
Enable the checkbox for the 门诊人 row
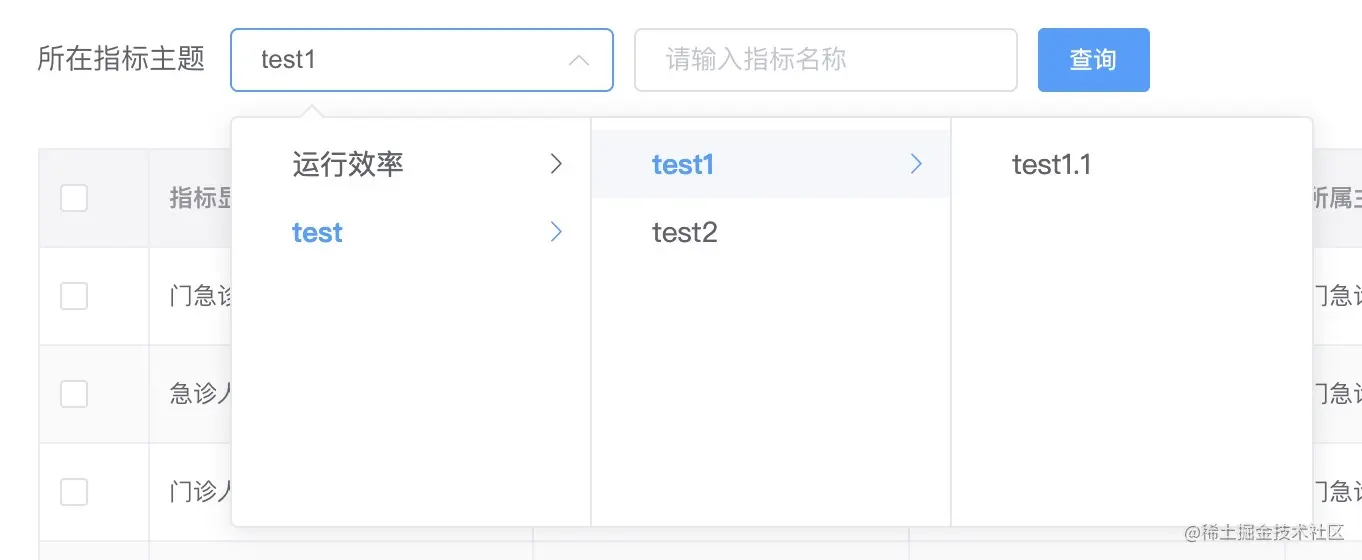pyautogui.click(x=74, y=492)
